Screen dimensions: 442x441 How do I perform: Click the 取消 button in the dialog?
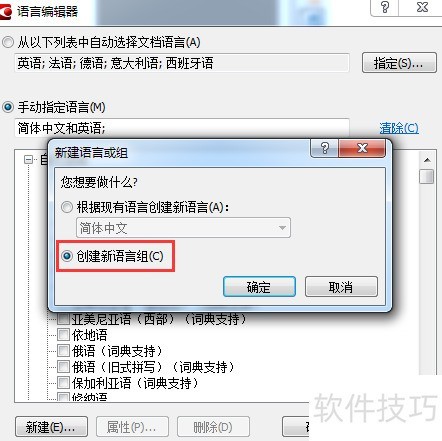click(x=341, y=287)
